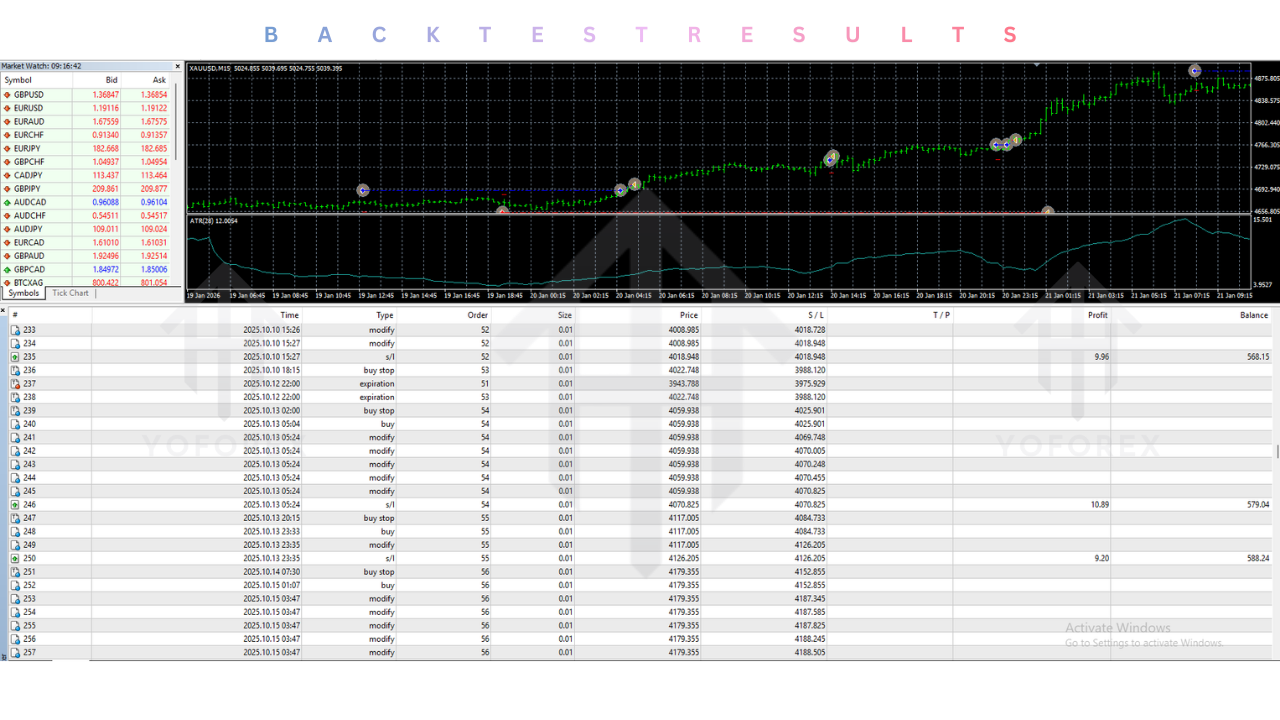The image size is (1280, 720).
Task: Open the Symbols tab
Action: 23,293
